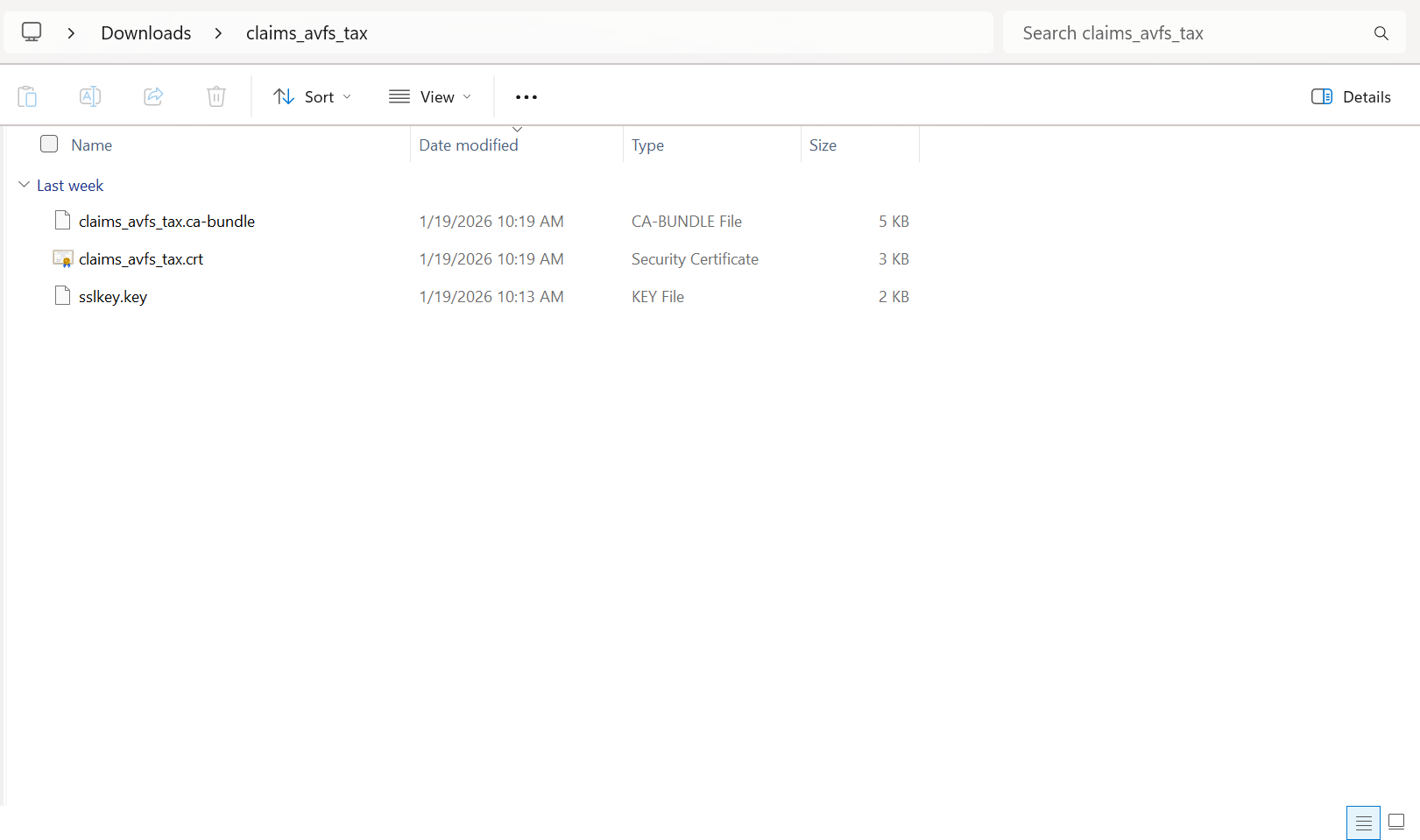Click the This PC monitor icon
This screenshot has height=840, width=1420.
click(32, 32)
